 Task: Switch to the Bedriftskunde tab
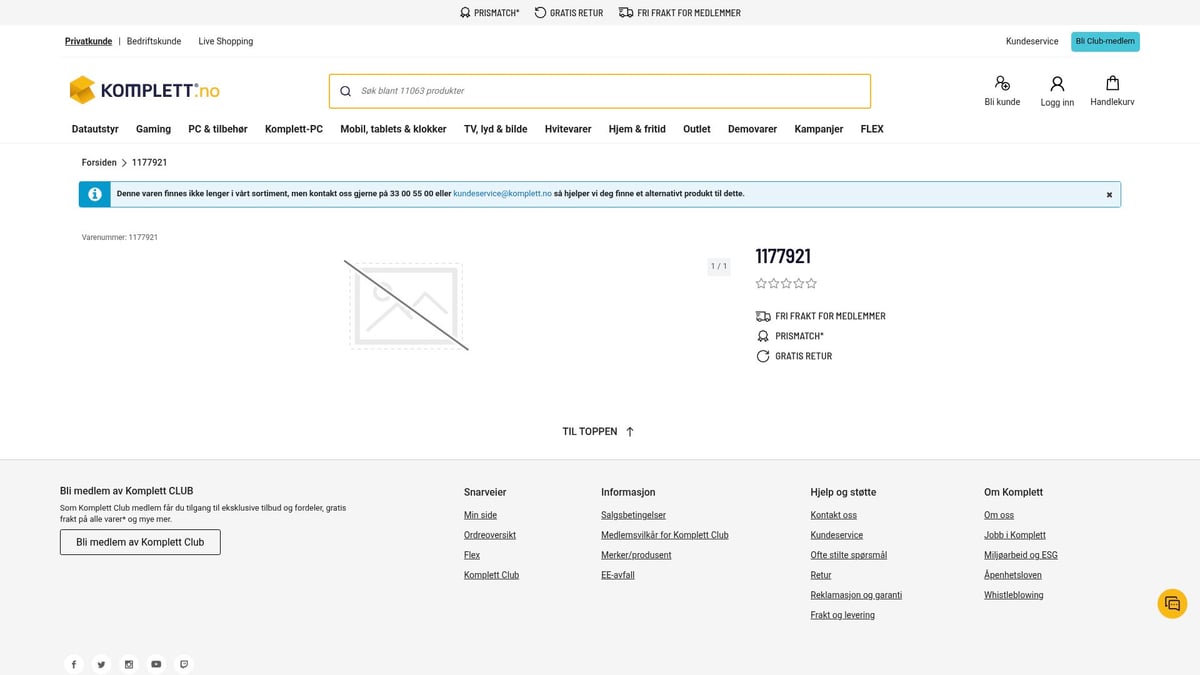[154, 41]
